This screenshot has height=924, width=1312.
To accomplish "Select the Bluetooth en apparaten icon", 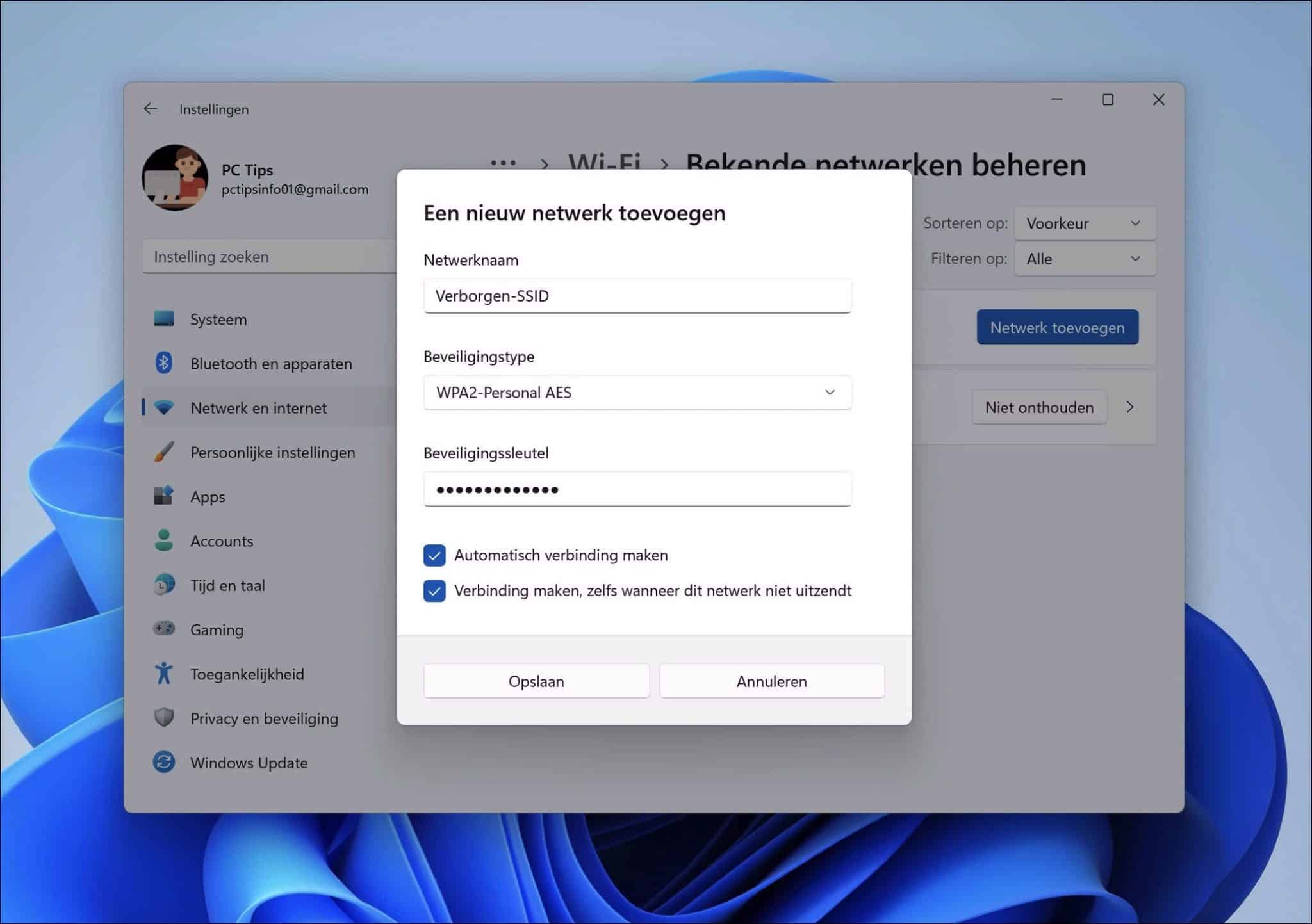I will pos(165,363).
